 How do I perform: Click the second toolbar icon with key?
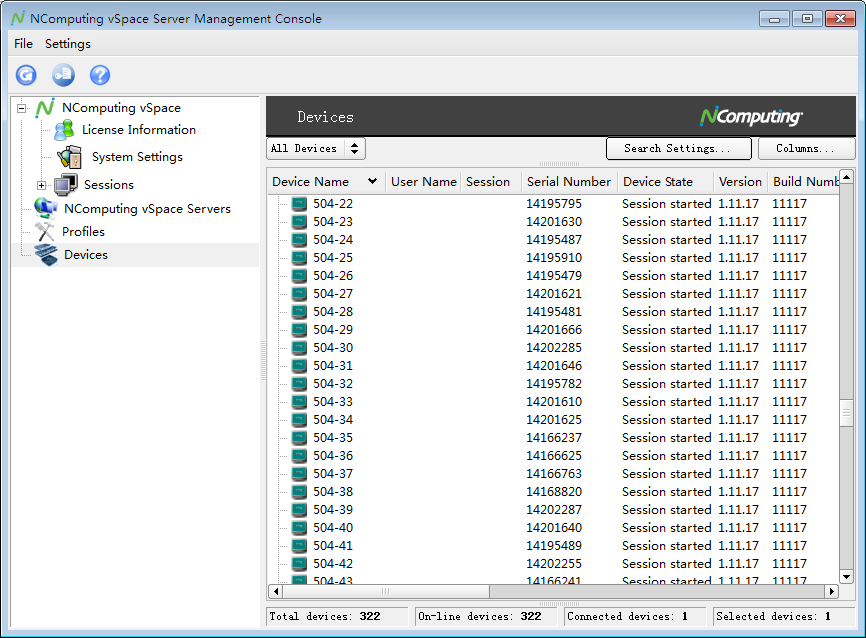pyautogui.click(x=63, y=75)
